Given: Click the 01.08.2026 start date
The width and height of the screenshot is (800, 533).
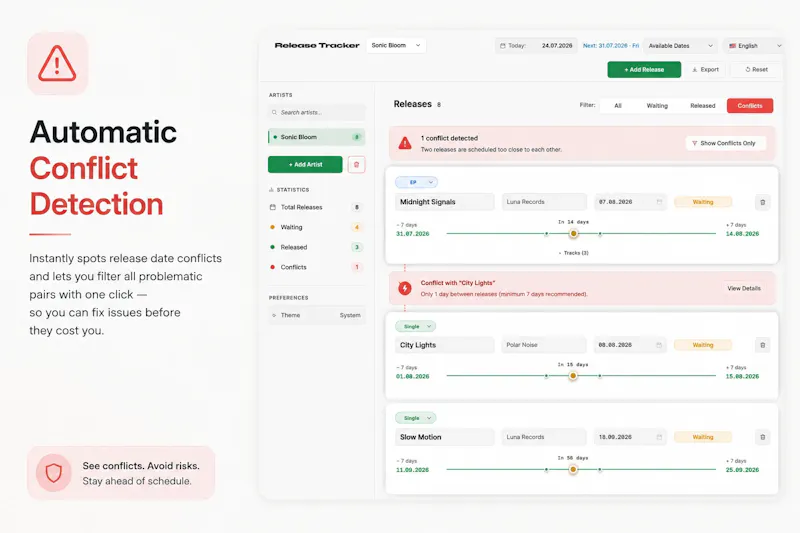Looking at the screenshot, I should pyautogui.click(x=413, y=376).
